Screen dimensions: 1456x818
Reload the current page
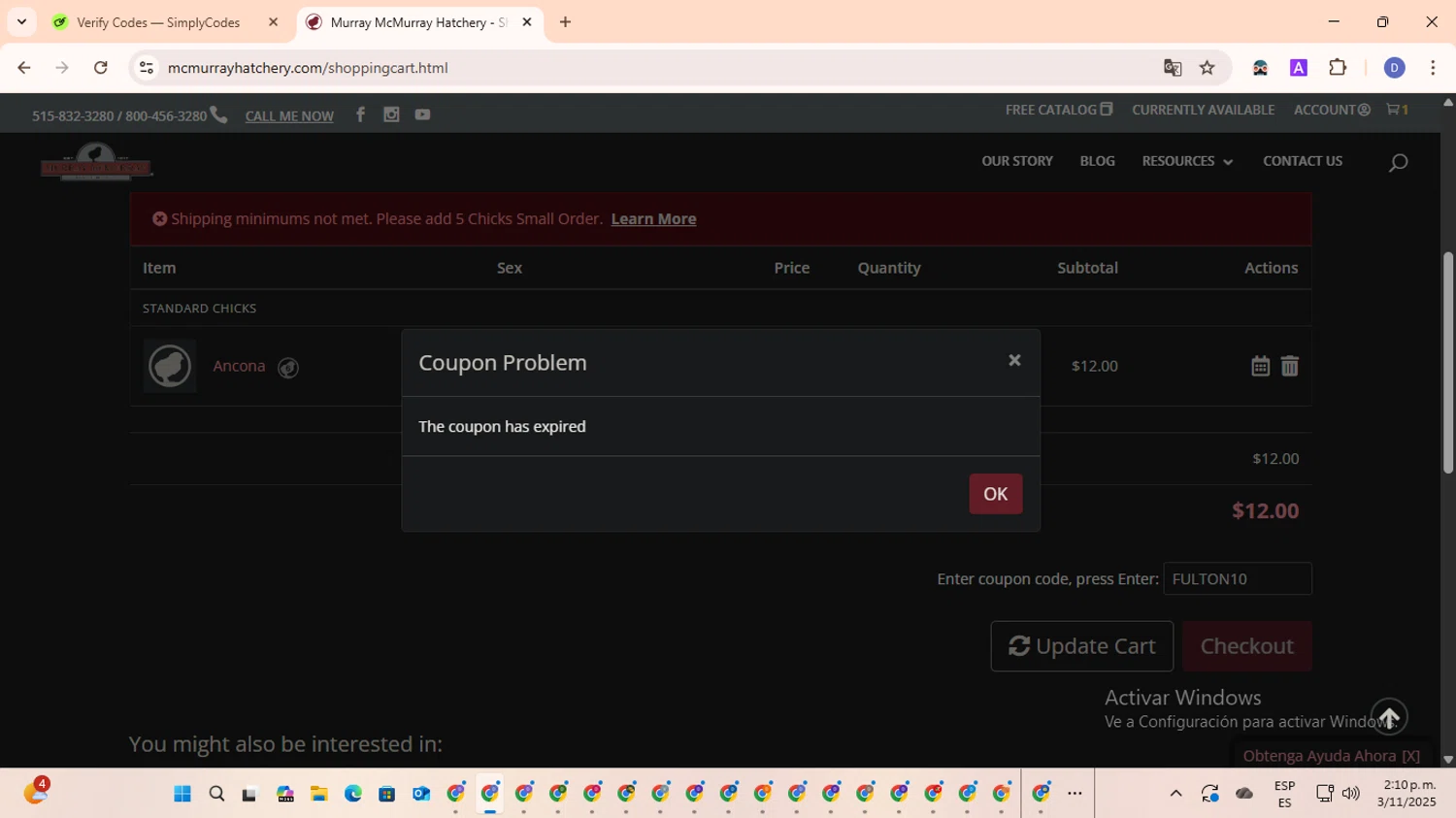coord(101,68)
